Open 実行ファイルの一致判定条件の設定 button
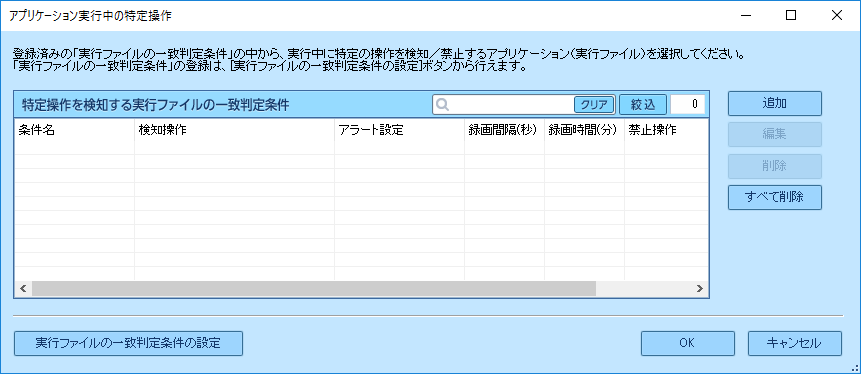861x374 pixels. click(x=128, y=343)
